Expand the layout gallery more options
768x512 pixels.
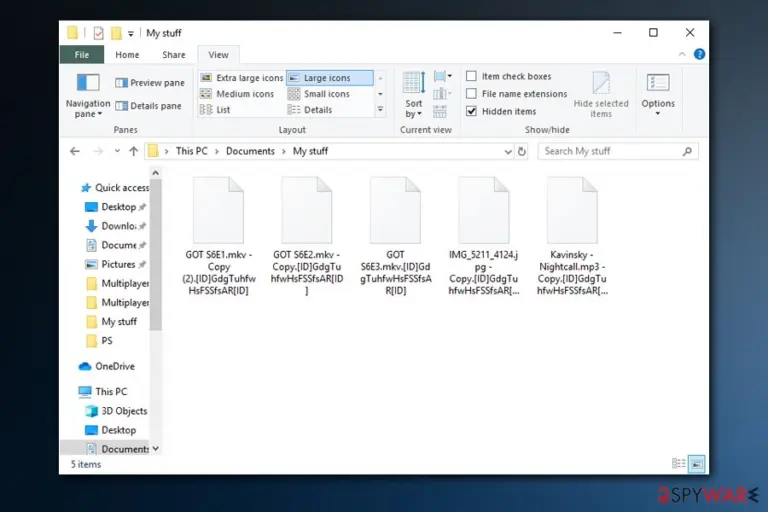(x=380, y=110)
